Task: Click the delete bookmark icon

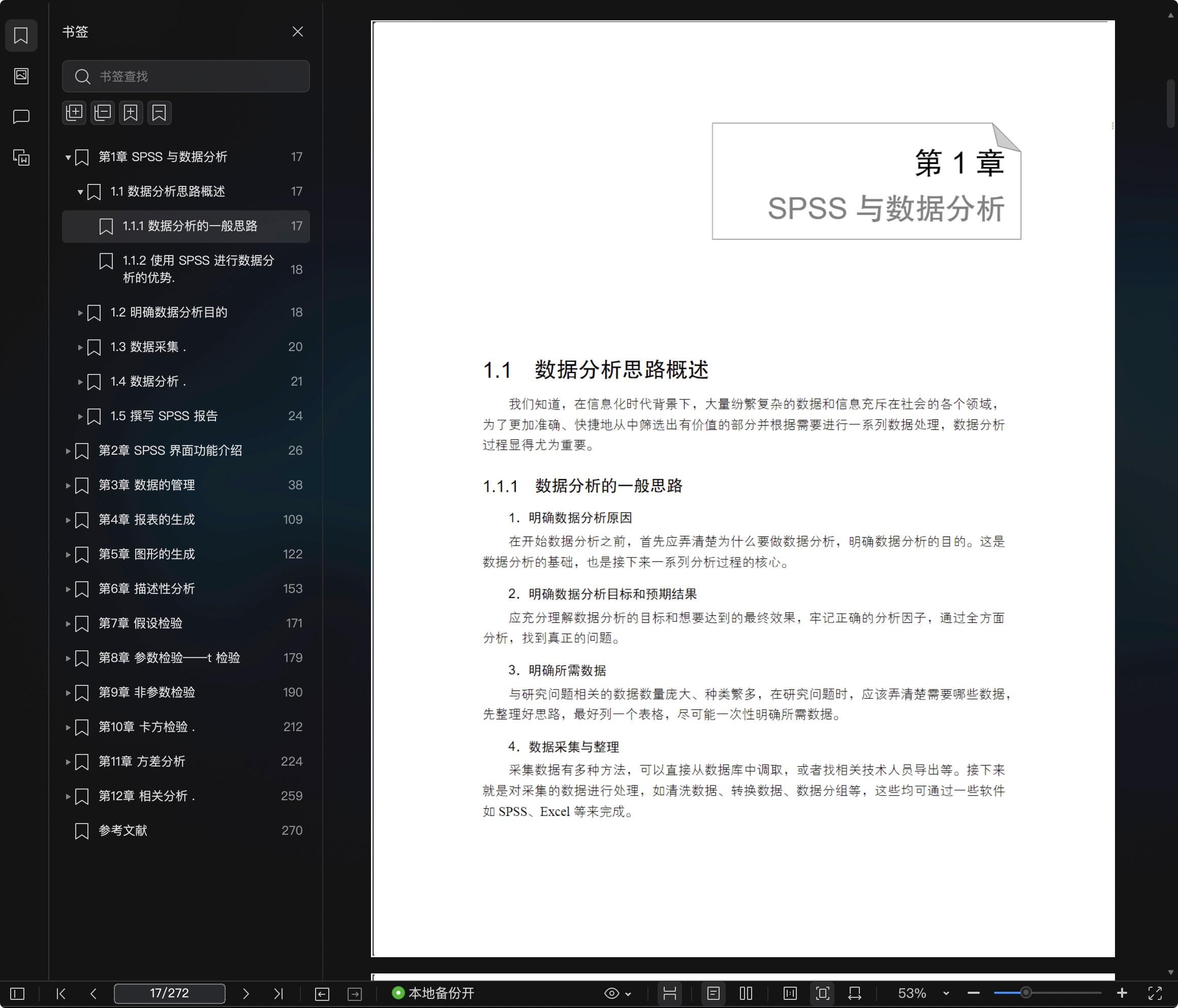Action: tap(159, 113)
